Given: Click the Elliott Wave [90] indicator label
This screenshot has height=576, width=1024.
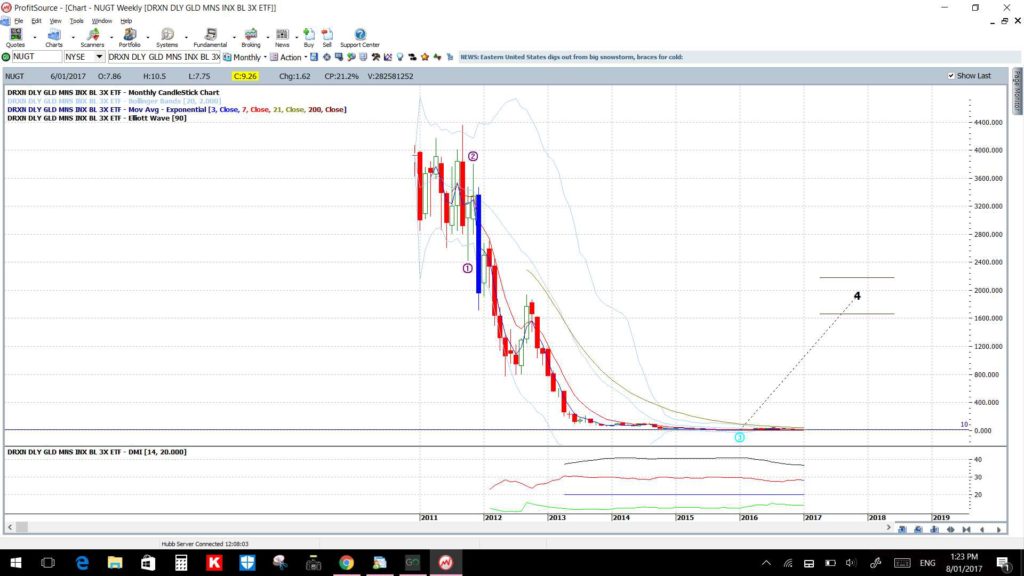Looking at the screenshot, I should (x=97, y=118).
